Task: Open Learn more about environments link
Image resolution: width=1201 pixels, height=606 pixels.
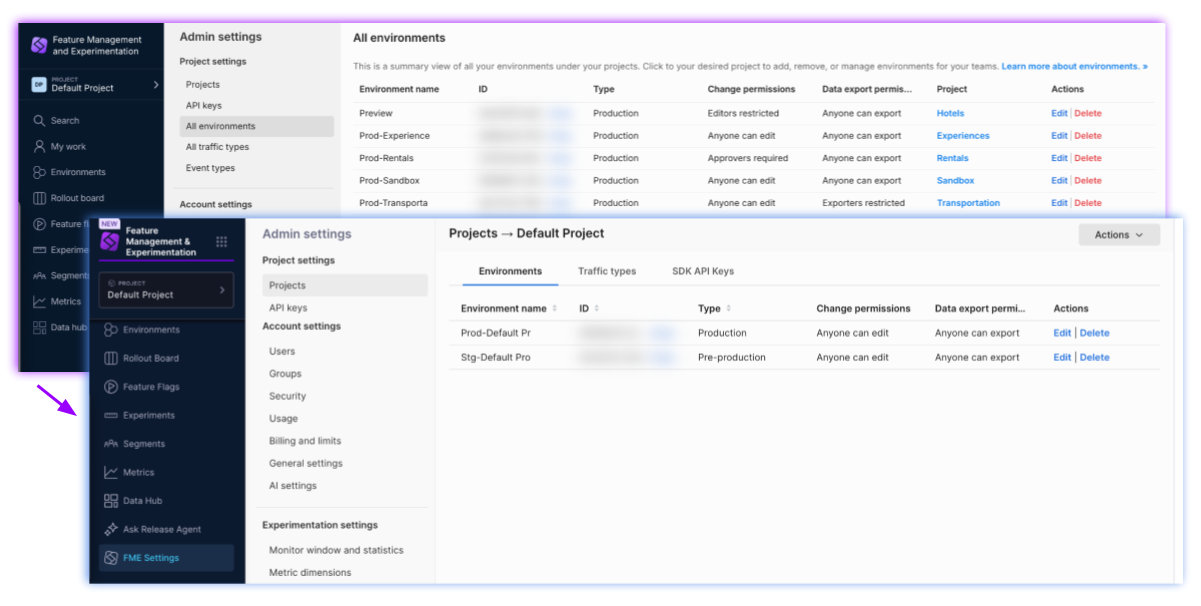Action: (1074, 66)
